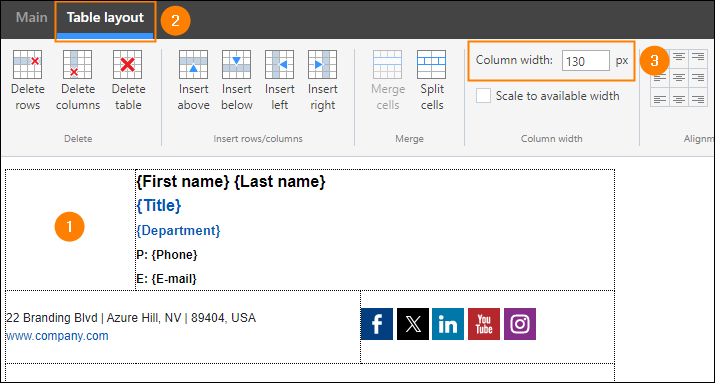Align cell content top right

pyautogui.click(x=698, y=57)
